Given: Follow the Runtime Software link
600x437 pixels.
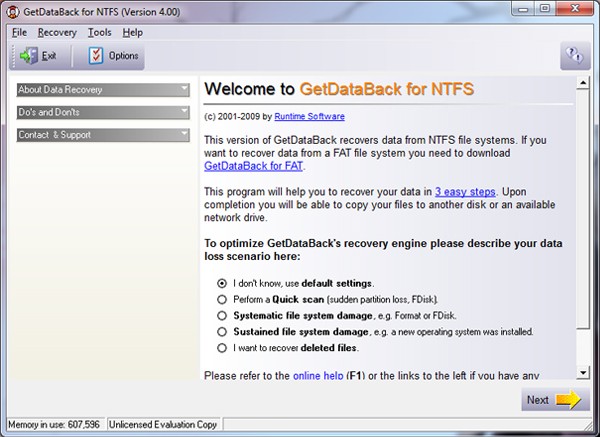Looking at the screenshot, I should (x=309, y=116).
